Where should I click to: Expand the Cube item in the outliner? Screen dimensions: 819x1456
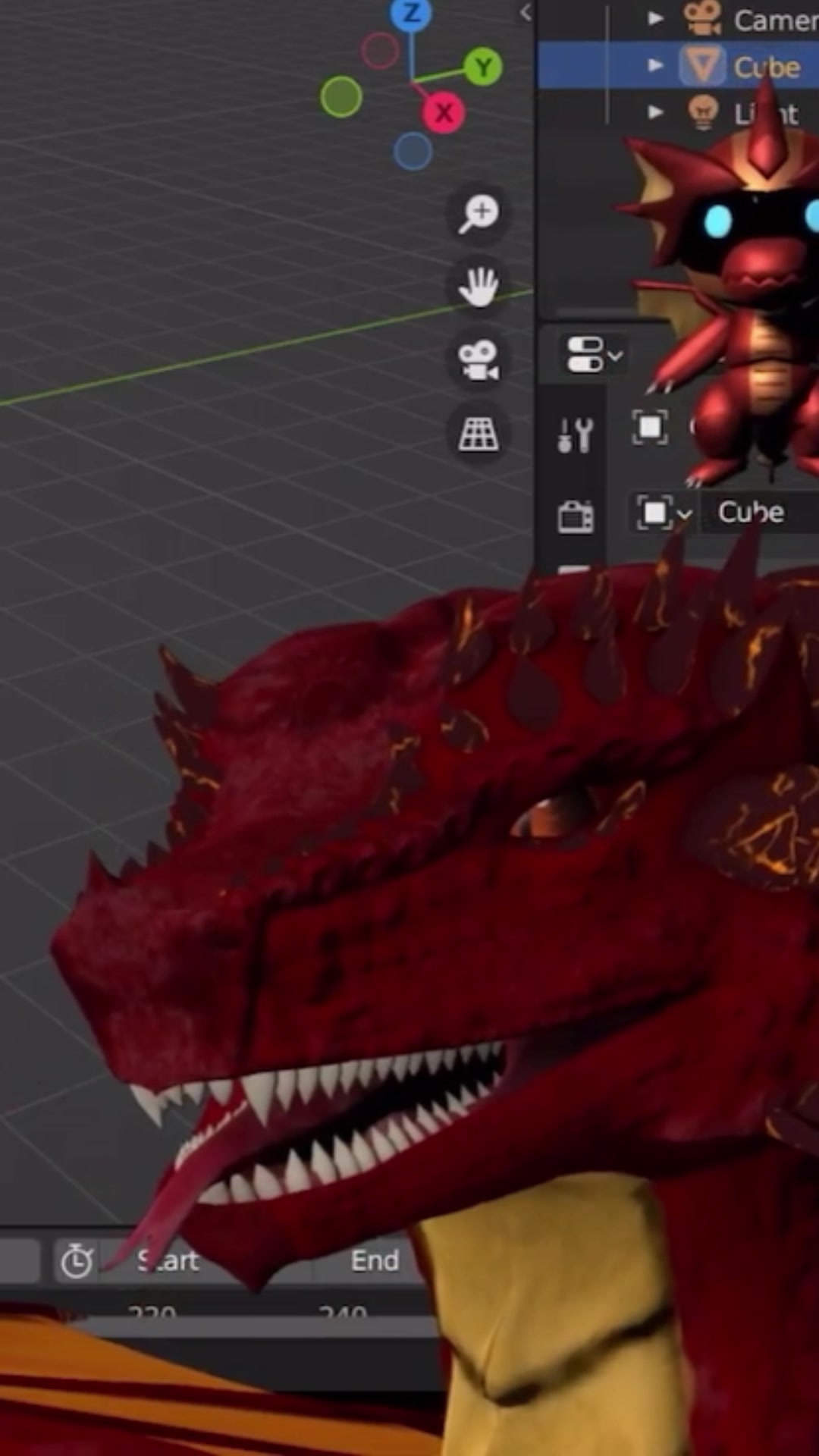(x=655, y=65)
